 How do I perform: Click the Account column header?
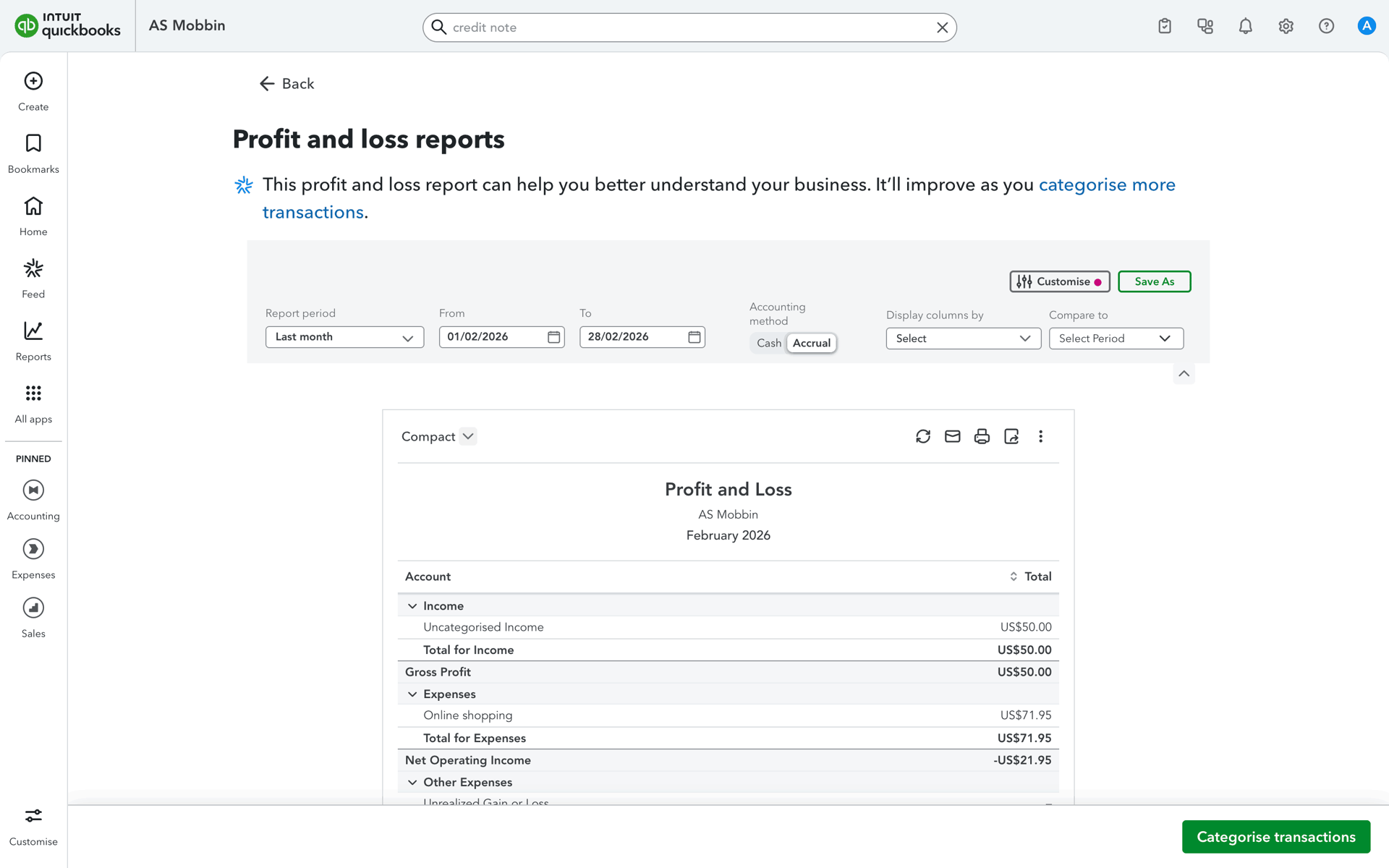428,576
